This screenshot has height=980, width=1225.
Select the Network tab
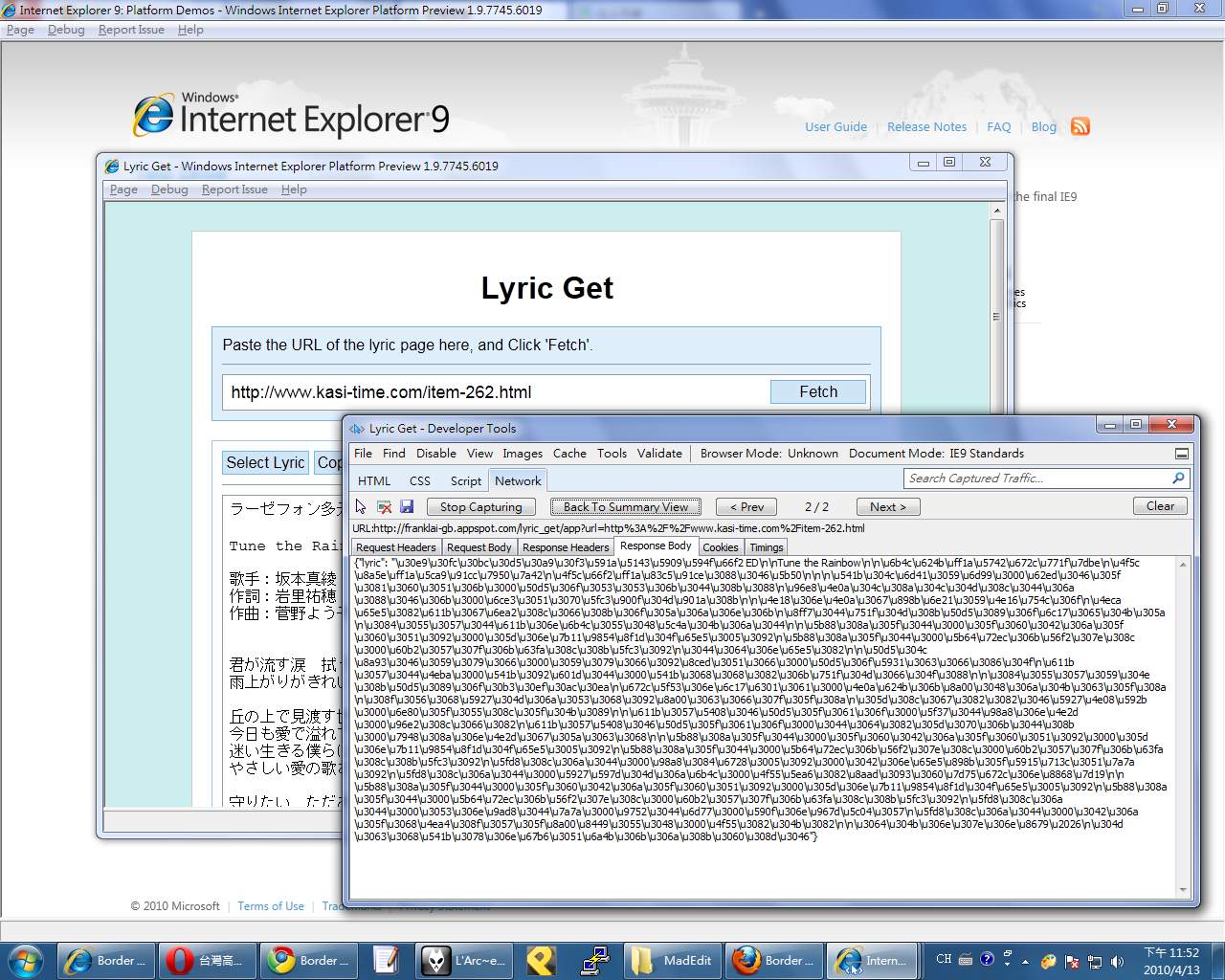[x=518, y=480]
